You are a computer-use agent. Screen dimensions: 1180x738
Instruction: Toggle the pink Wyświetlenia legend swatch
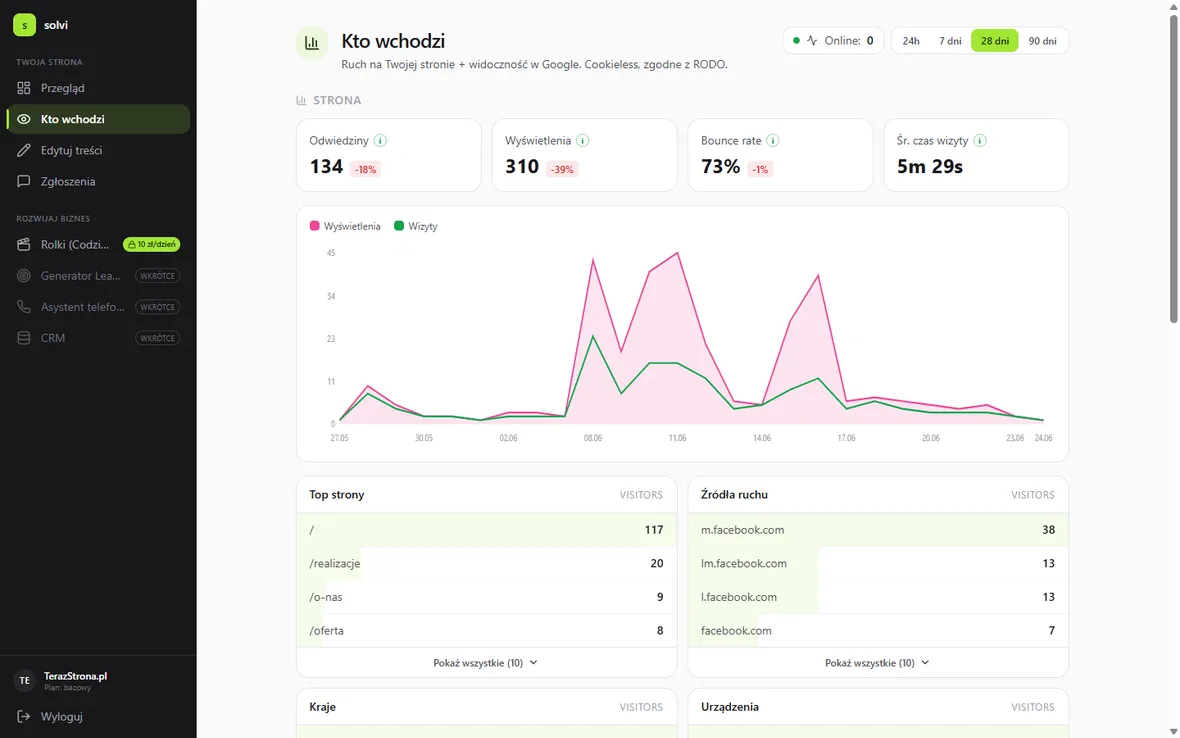315,226
